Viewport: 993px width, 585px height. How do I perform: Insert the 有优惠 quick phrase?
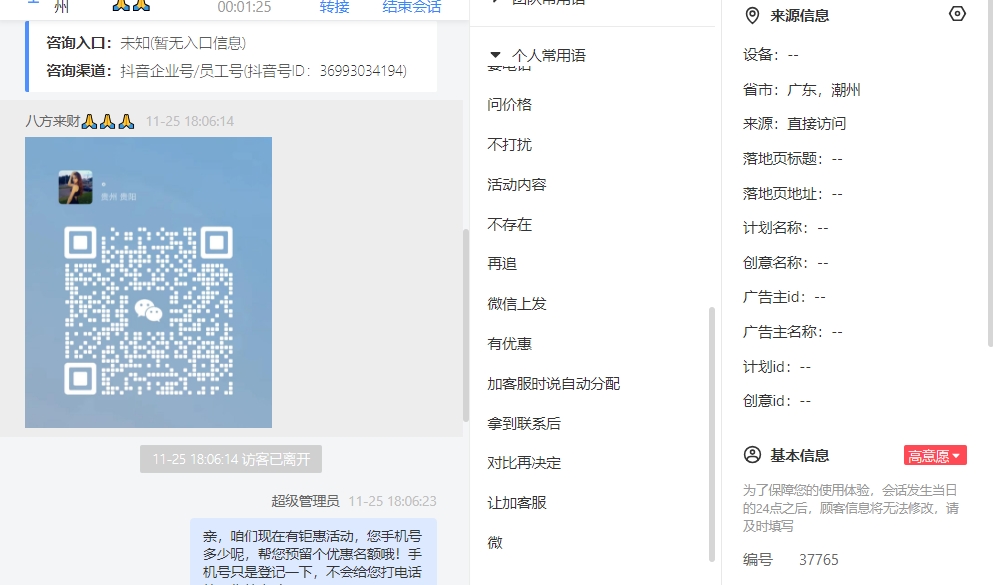(510, 344)
